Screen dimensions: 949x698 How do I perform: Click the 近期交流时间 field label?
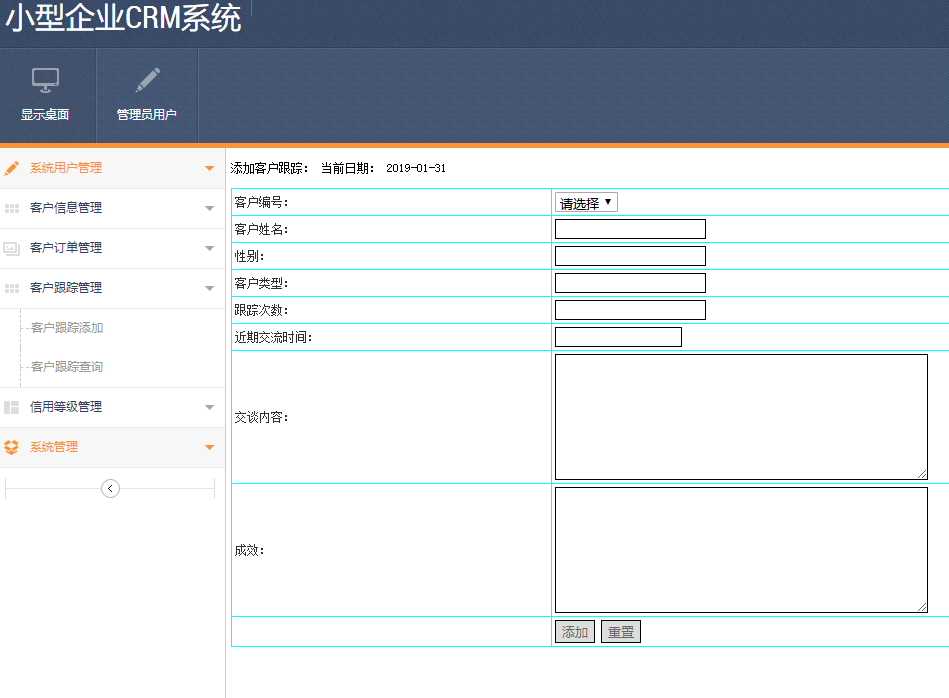pos(274,337)
